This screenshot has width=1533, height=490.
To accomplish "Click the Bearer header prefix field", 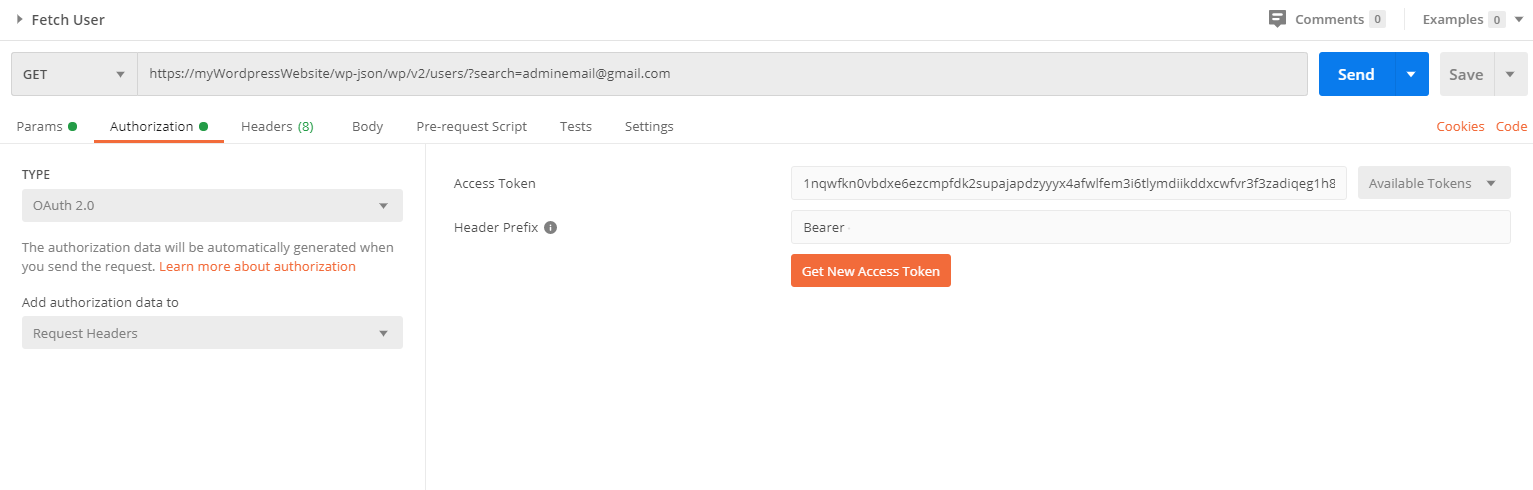I will coord(1150,227).
